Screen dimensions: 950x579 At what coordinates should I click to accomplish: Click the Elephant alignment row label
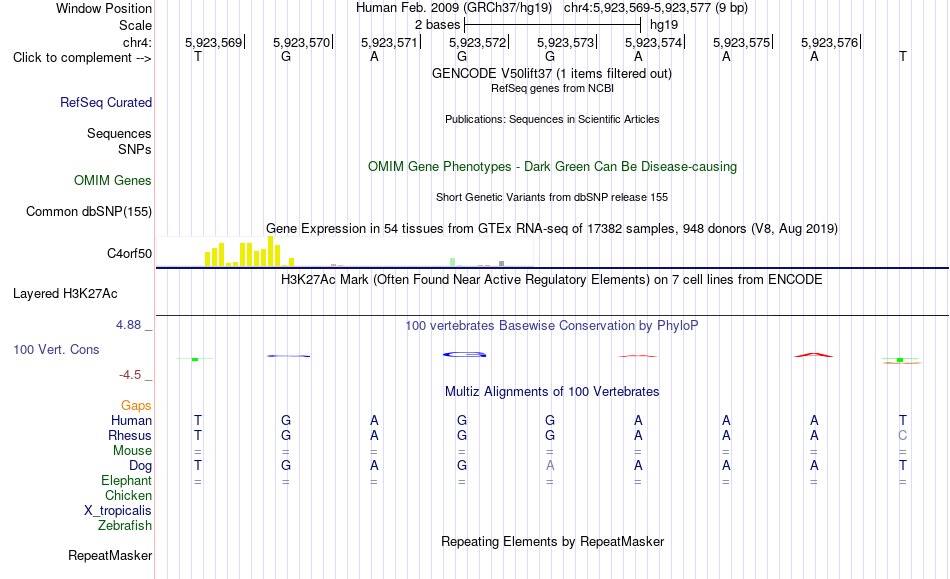127,480
